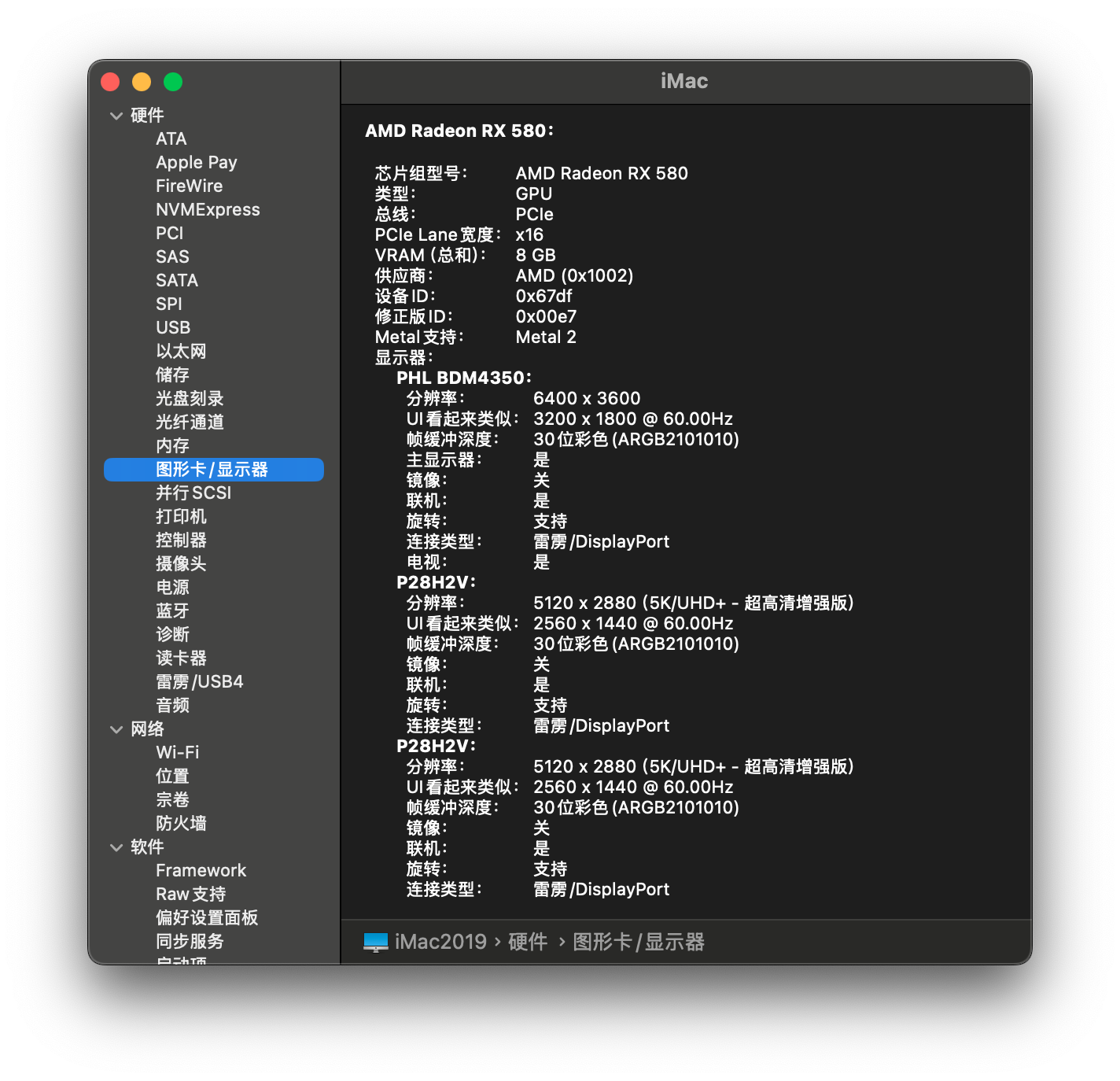Click the 网络 section heading

tap(147, 729)
